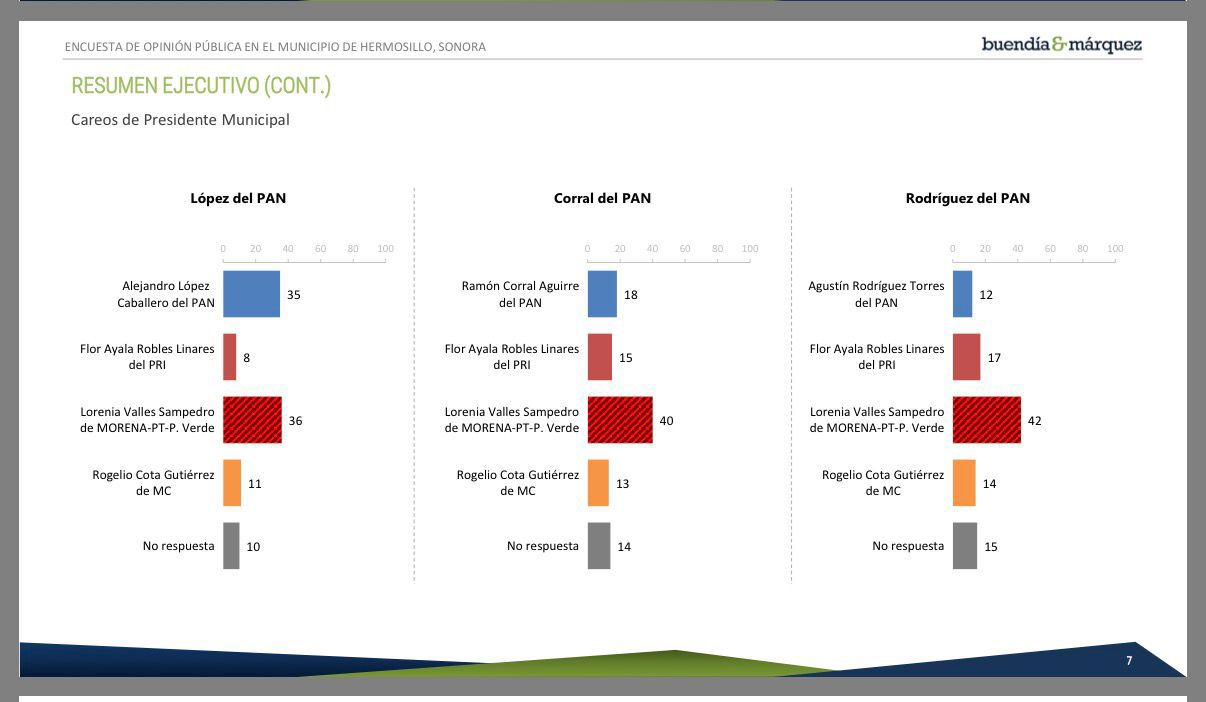Click red PRI bar valued 17

click(966, 357)
